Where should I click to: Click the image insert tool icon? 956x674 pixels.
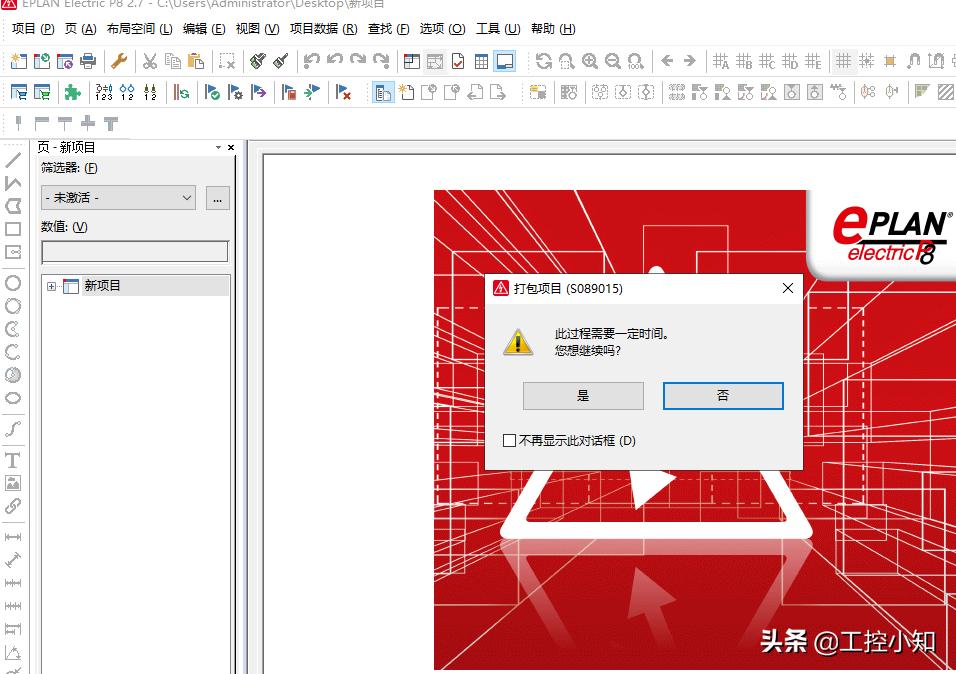13,482
